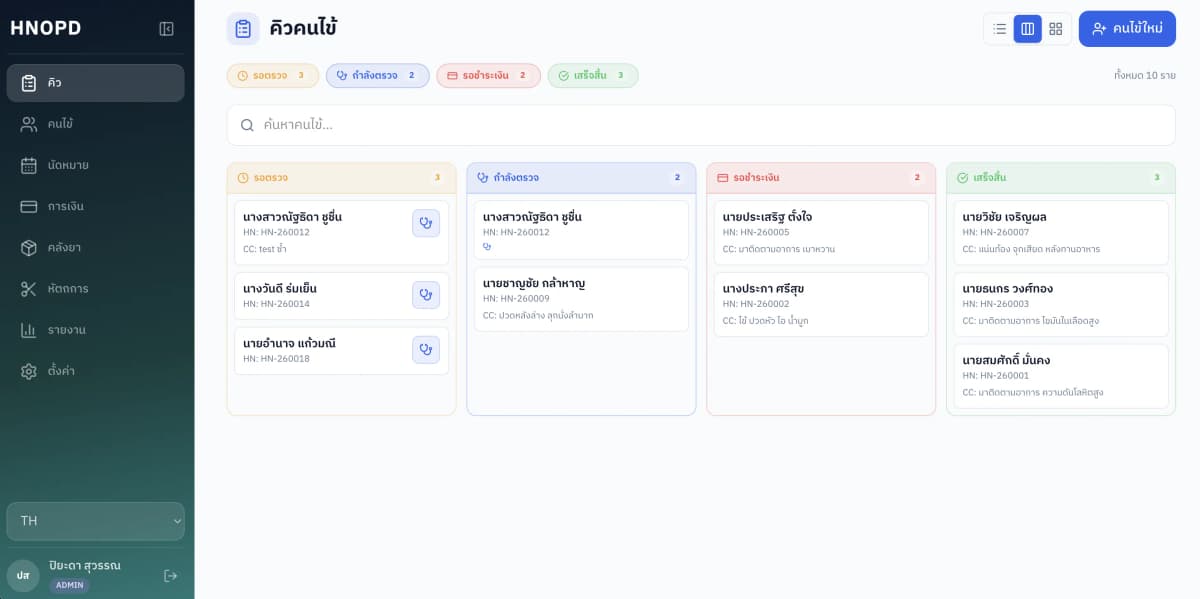Start exam for first waiting patient นางสาวณัฐธิดา

426,223
